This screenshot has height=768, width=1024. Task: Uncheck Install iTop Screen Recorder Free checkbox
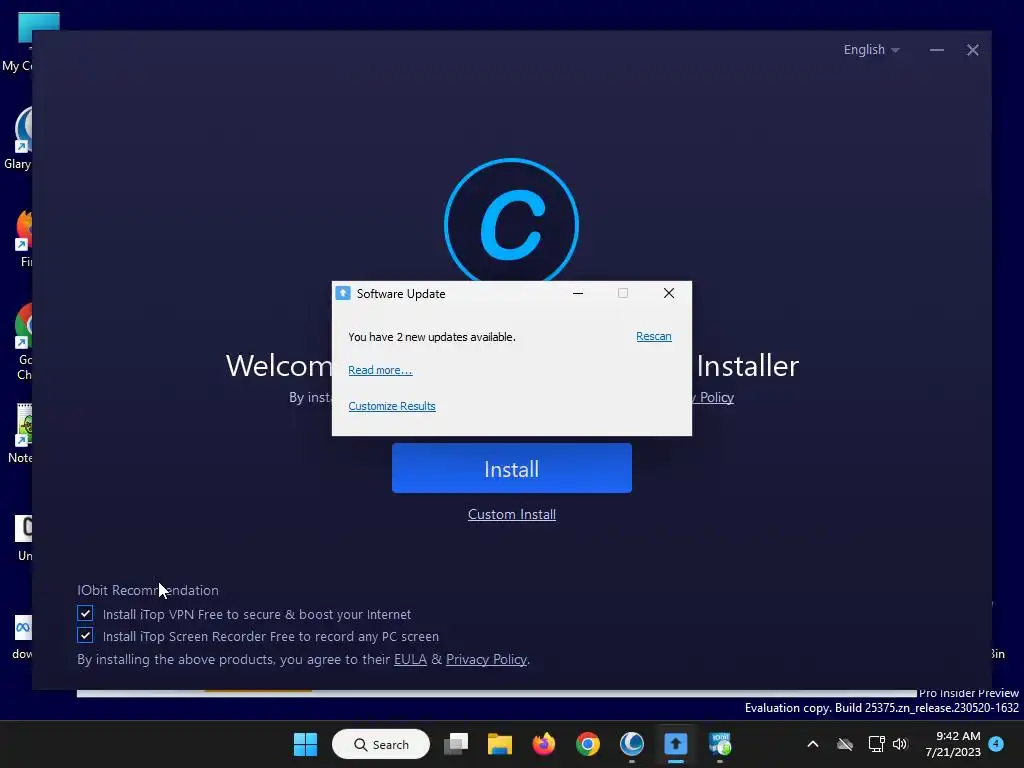coord(85,635)
